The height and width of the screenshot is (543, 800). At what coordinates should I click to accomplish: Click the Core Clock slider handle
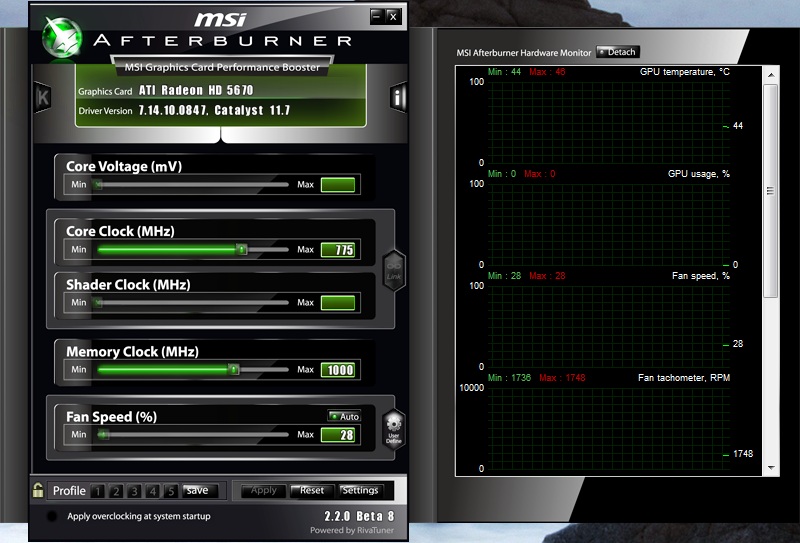tap(241, 250)
